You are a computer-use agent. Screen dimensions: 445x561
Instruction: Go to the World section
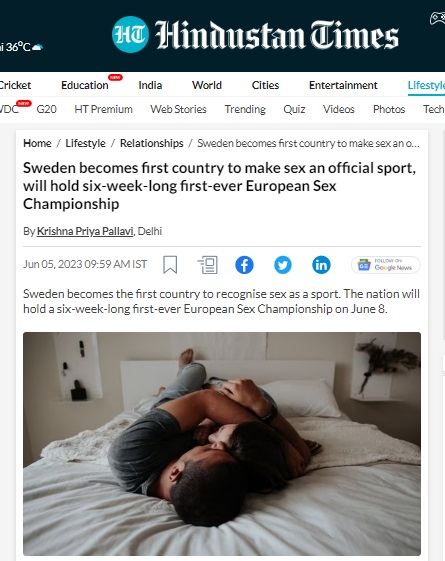(x=207, y=85)
